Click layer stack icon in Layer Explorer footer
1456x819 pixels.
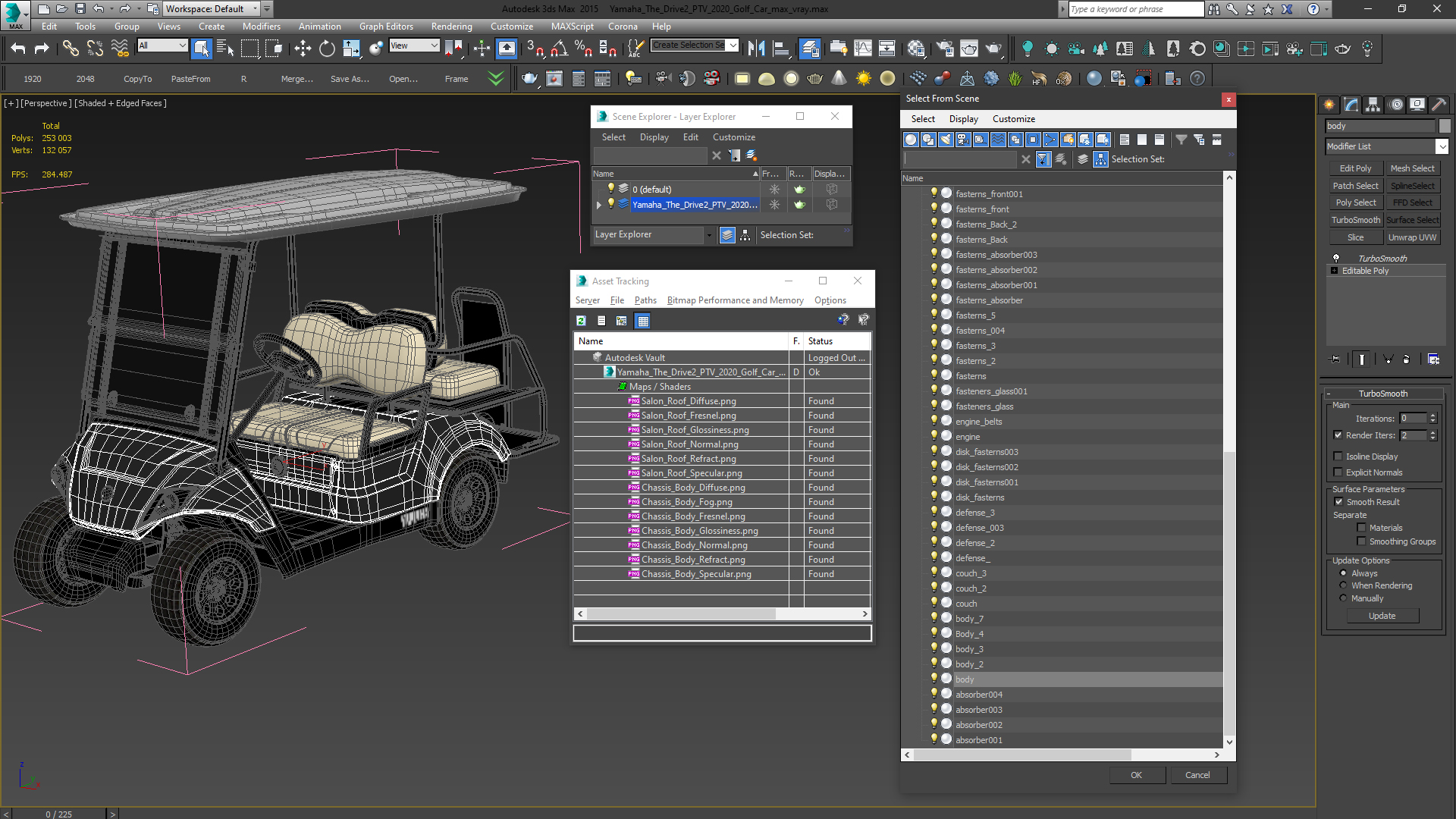727,235
